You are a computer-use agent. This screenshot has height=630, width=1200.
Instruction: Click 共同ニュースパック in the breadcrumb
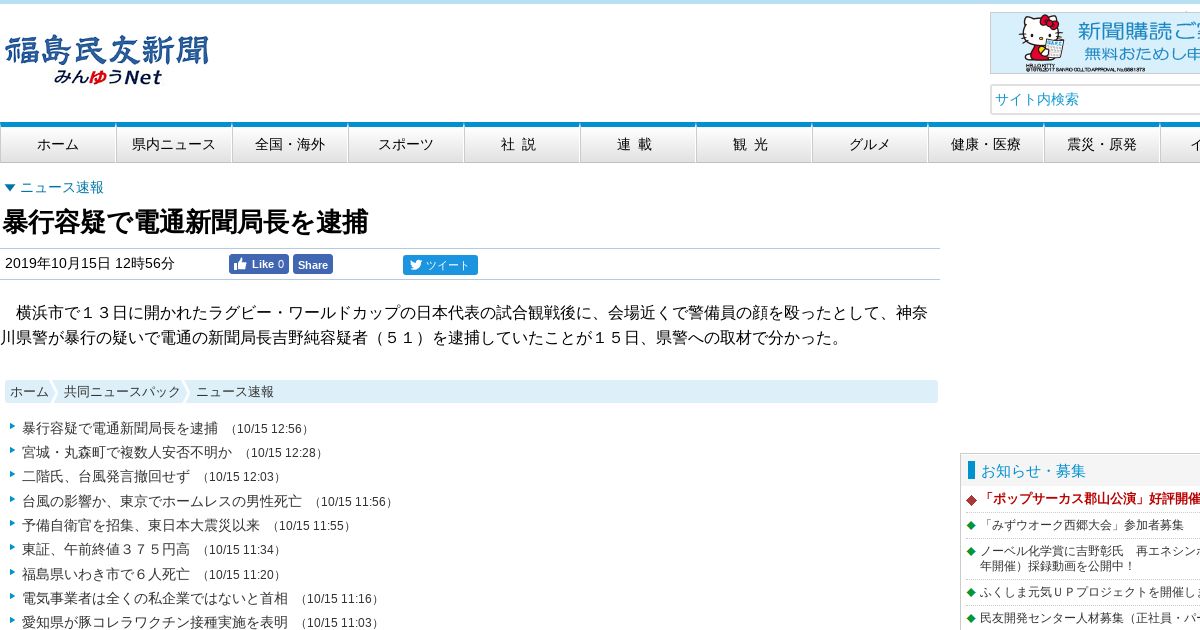122,392
